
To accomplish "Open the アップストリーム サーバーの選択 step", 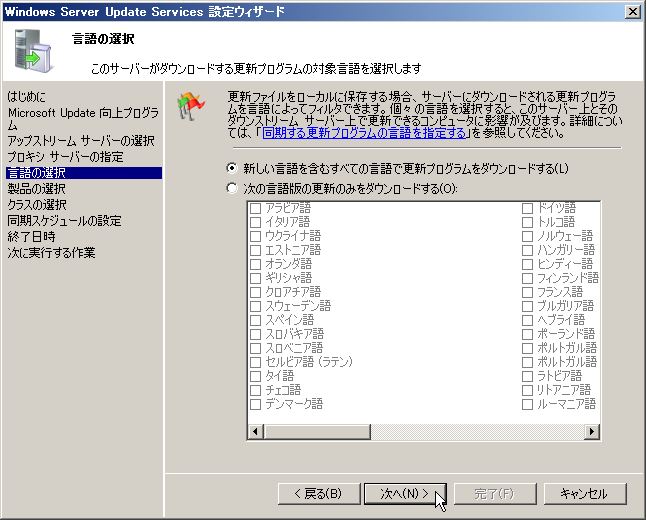I will pyautogui.click(x=81, y=141).
